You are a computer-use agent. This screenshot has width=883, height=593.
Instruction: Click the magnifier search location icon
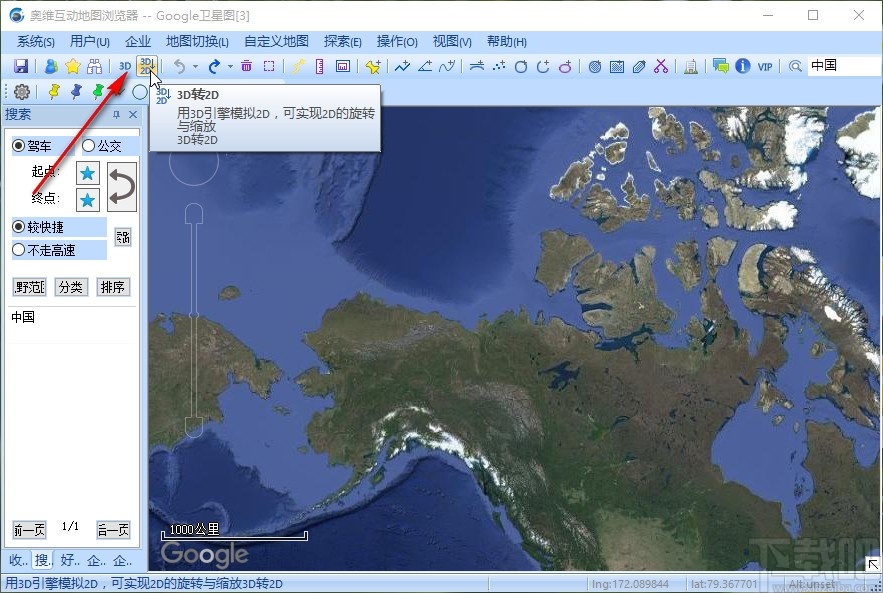coord(795,66)
